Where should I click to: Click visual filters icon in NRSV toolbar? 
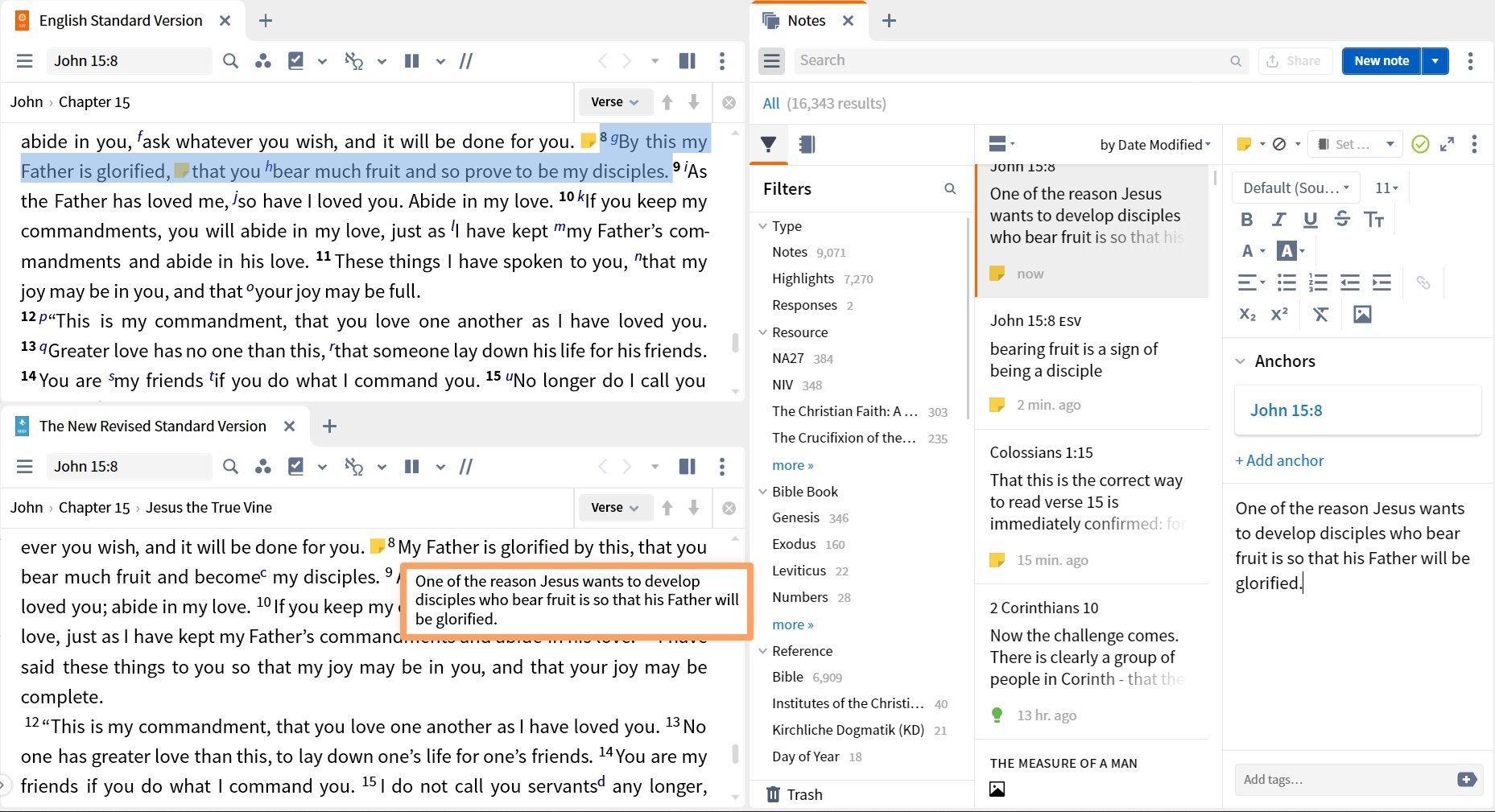[262, 467]
